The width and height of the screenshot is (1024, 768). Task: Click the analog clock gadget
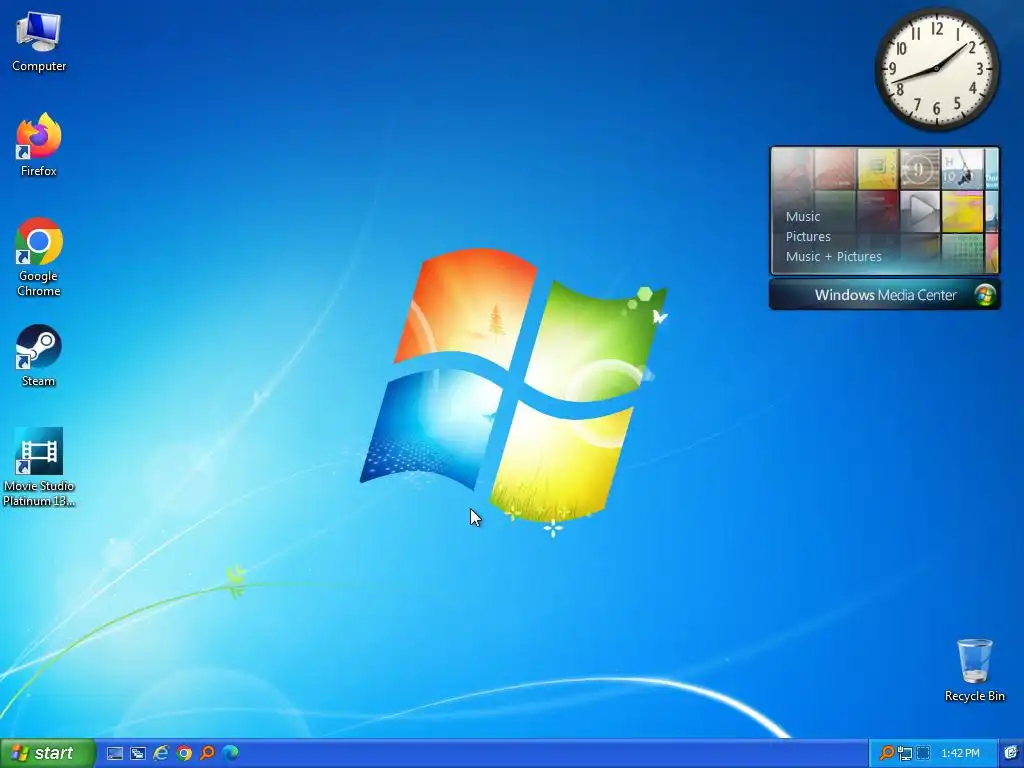pyautogui.click(x=936, y=68)
